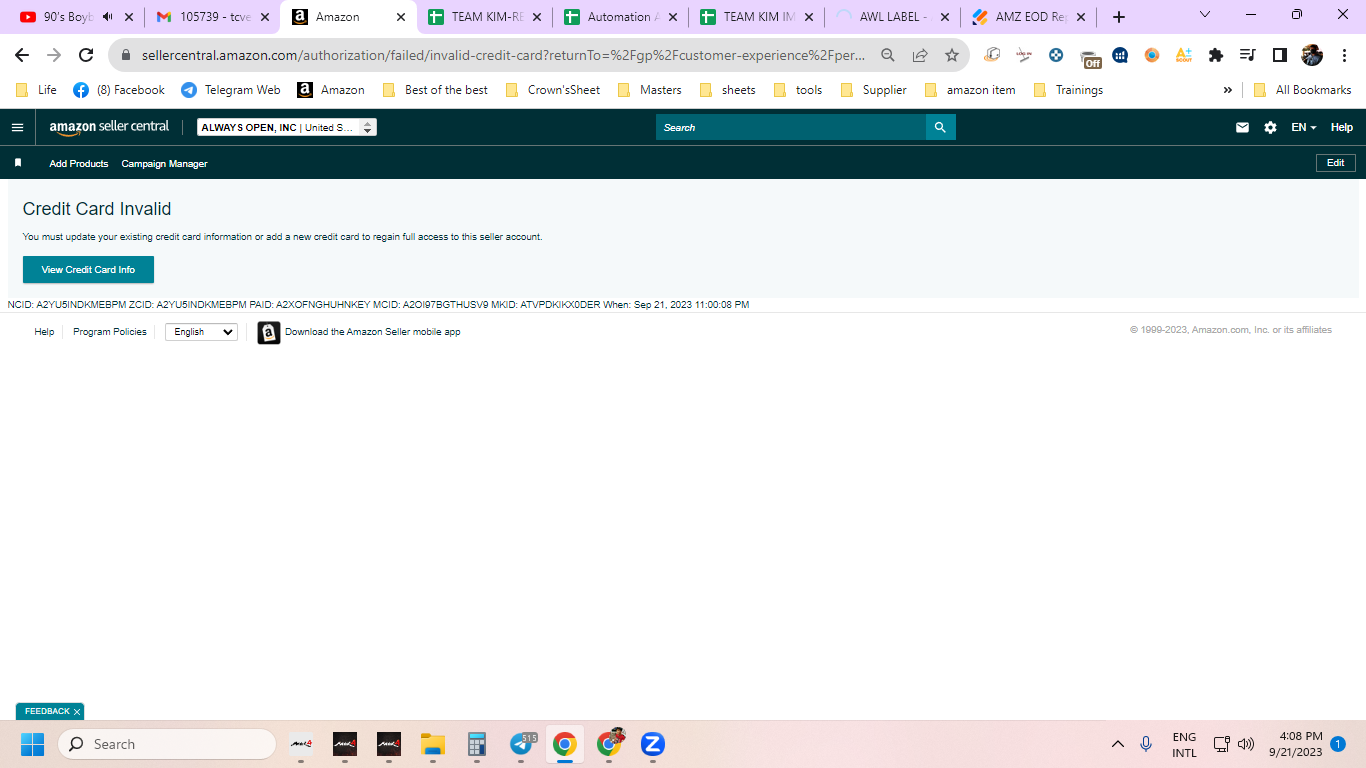
Task: Open the notification center badge
Action: [x=1338, y=744]
